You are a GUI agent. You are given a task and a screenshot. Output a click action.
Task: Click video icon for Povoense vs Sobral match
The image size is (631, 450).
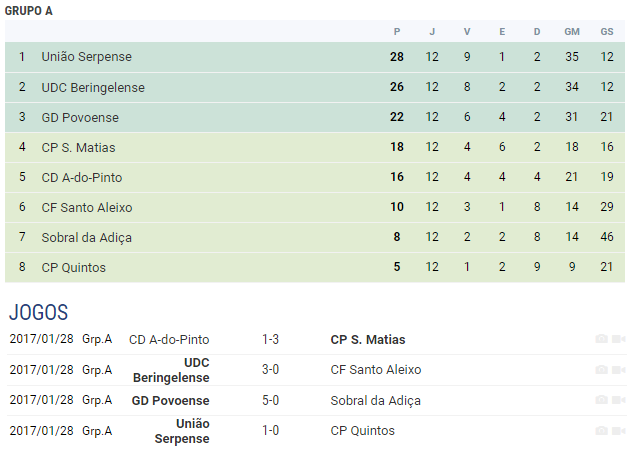pos(619,400)
